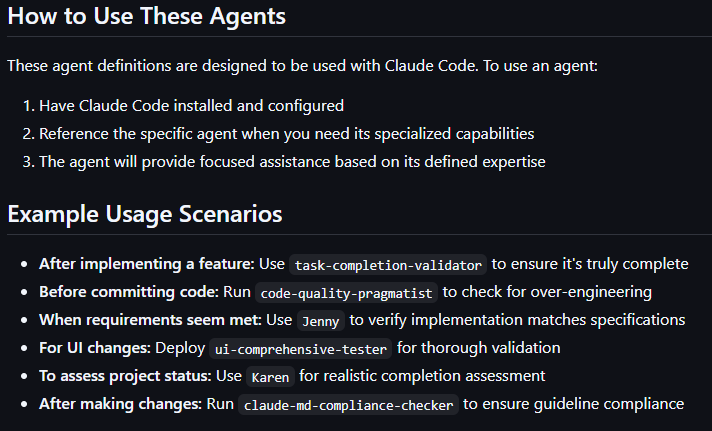Click step 2 about referencing the specific agent

click(x=287, y=134)
